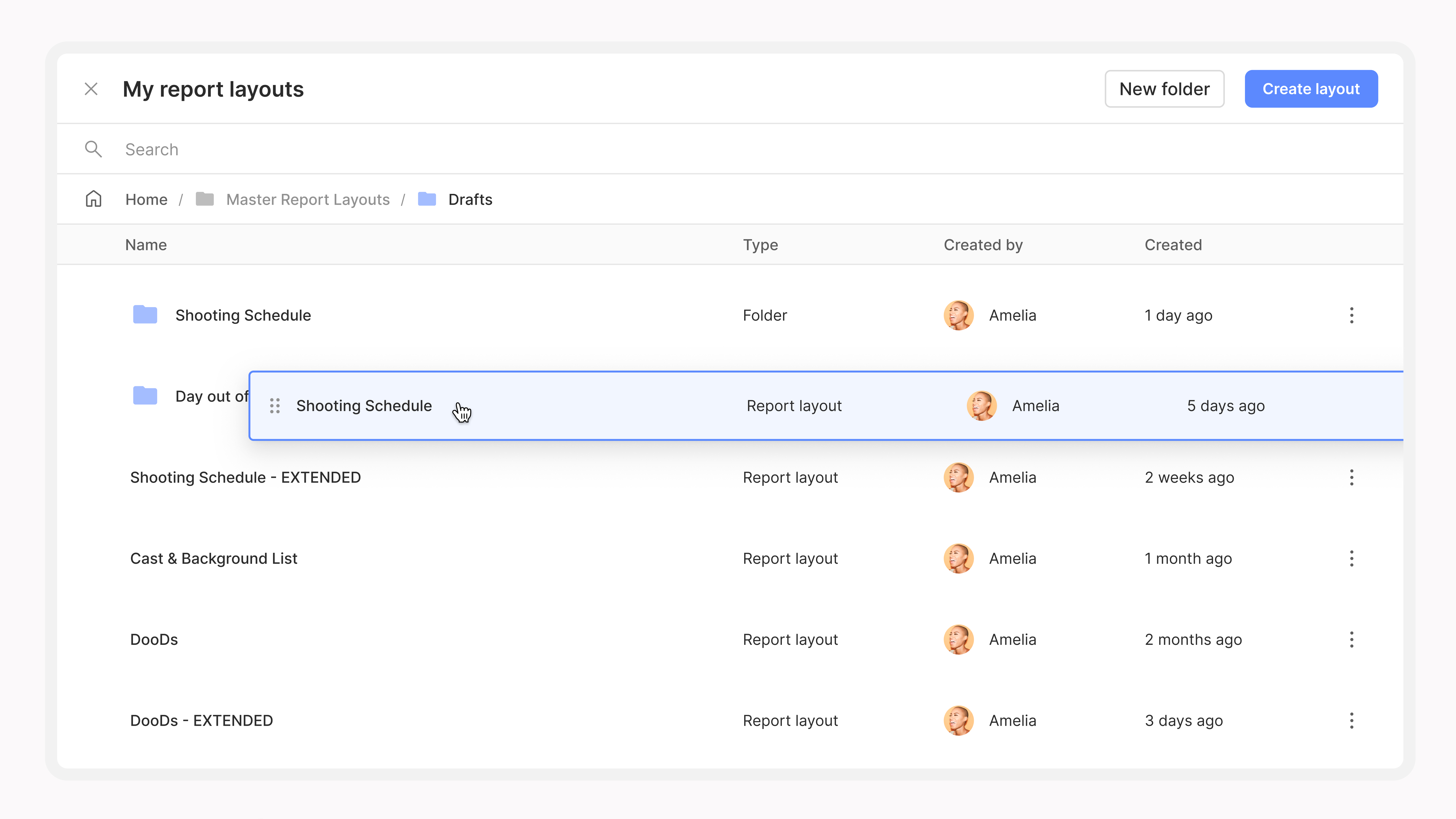Screen dimensions: 1456x819
Task: Click the Folder type cell
Action: (765, 315)
